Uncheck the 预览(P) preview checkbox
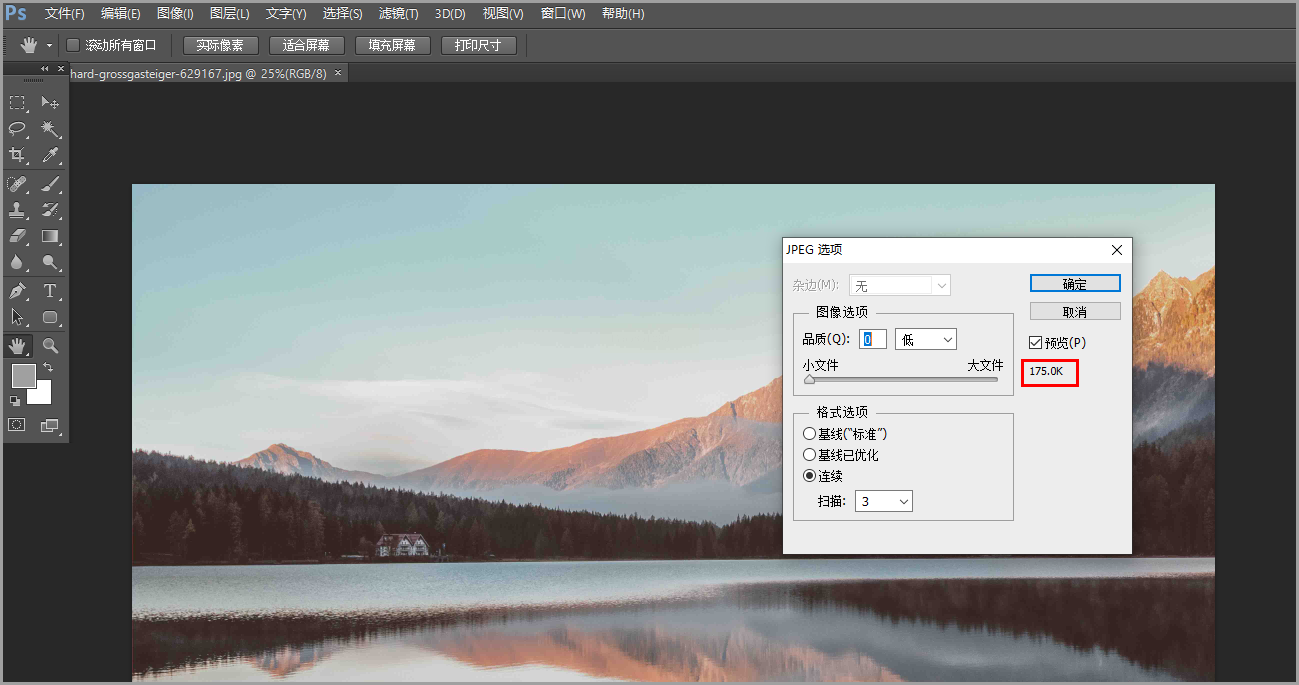The width and height of the screenshot is (1299, 685). [x=1036, y=343]
